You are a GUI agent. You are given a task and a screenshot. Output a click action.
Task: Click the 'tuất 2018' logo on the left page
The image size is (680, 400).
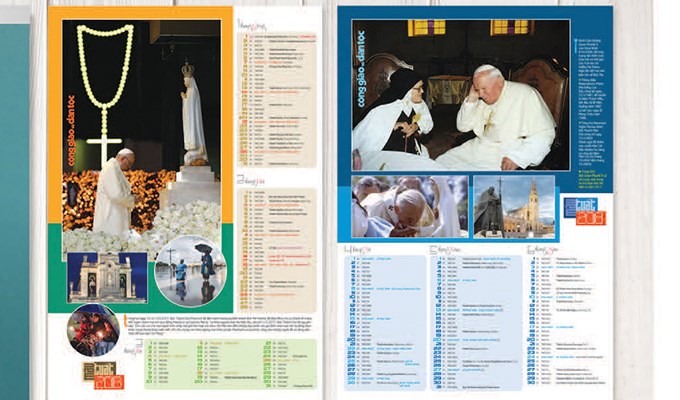tap(103, 375)
